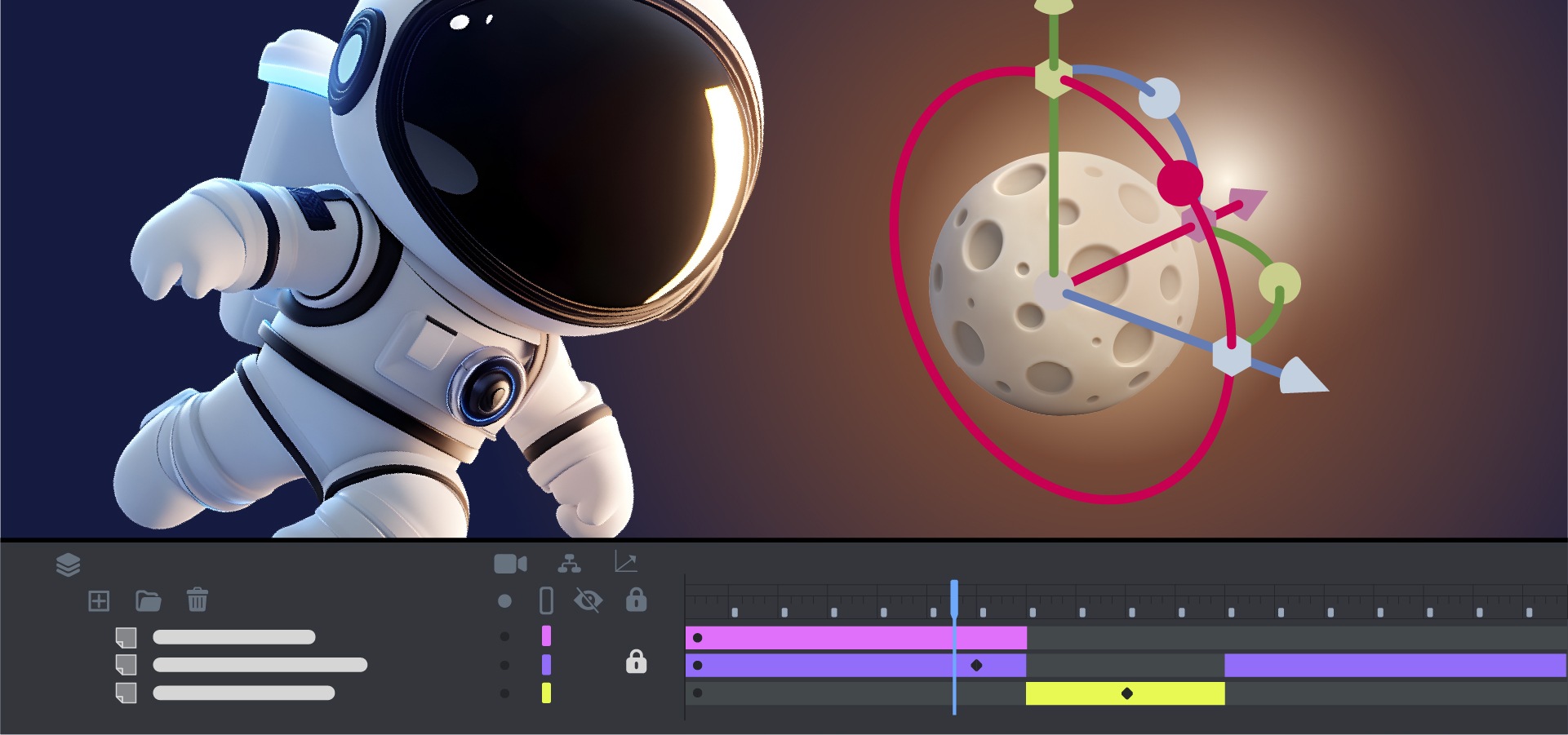Viewport: 1568px width, 735px height.
Task: Enable recording on the top layer's dot
Action: [x=504, y=637]
